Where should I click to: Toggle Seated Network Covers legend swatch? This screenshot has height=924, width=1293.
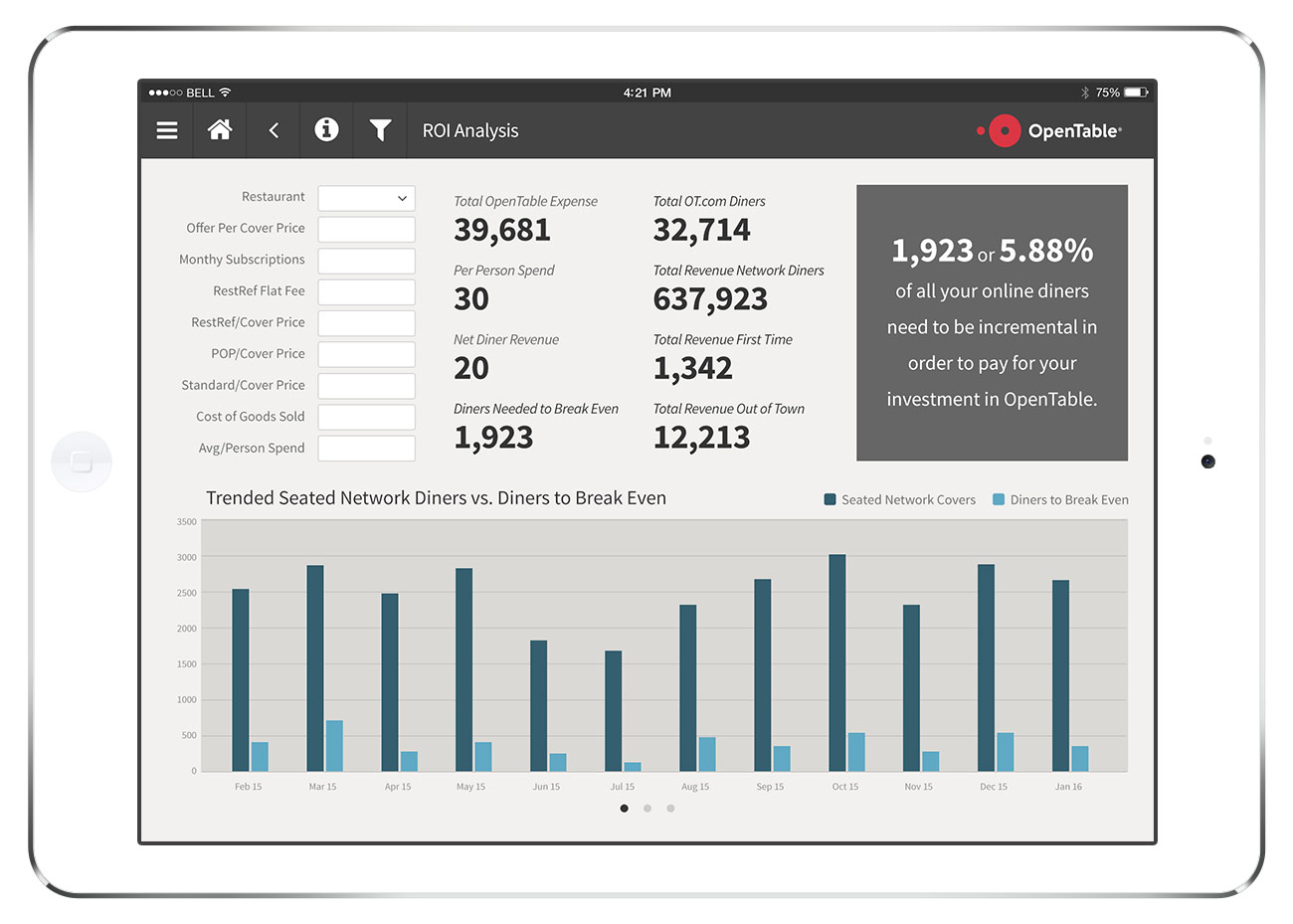(830, 499)
